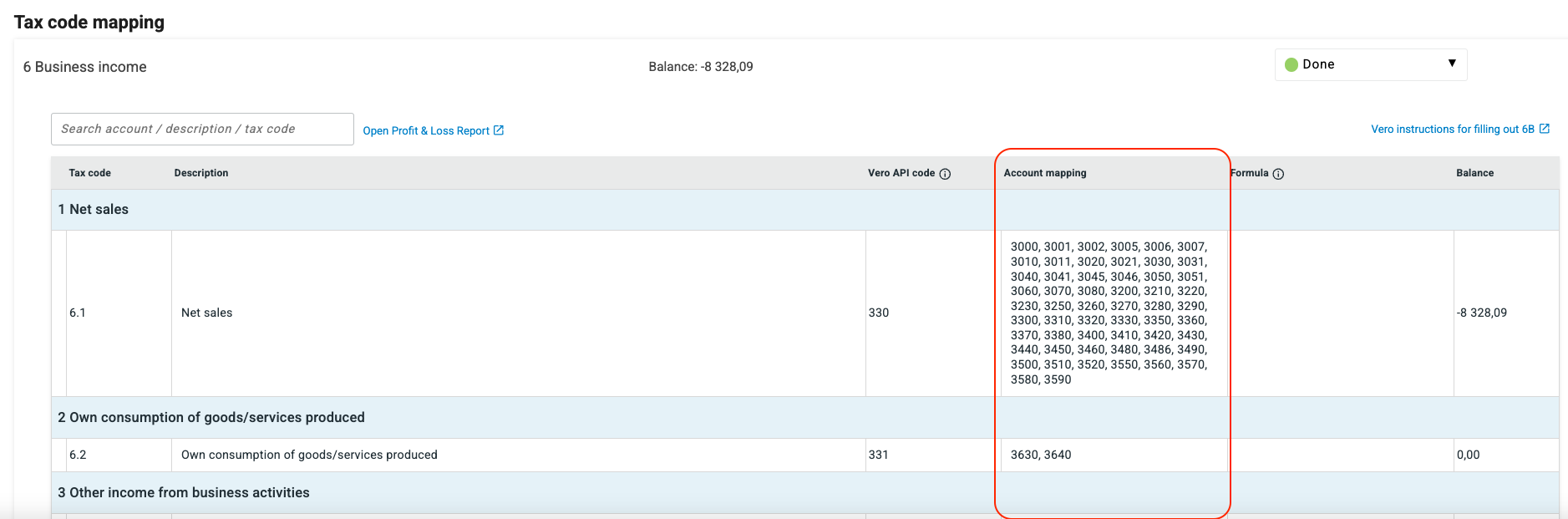Click external-link icon beside Profit & Loss Report

(499, 130)
